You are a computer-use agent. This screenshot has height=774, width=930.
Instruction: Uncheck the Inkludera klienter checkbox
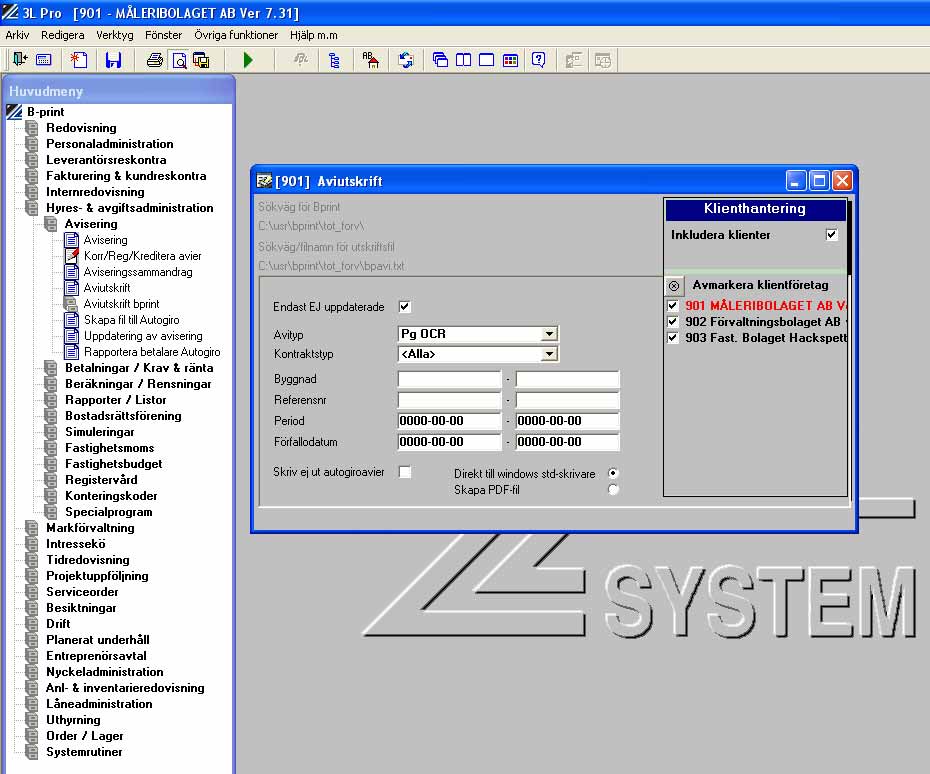coord(831,235)
